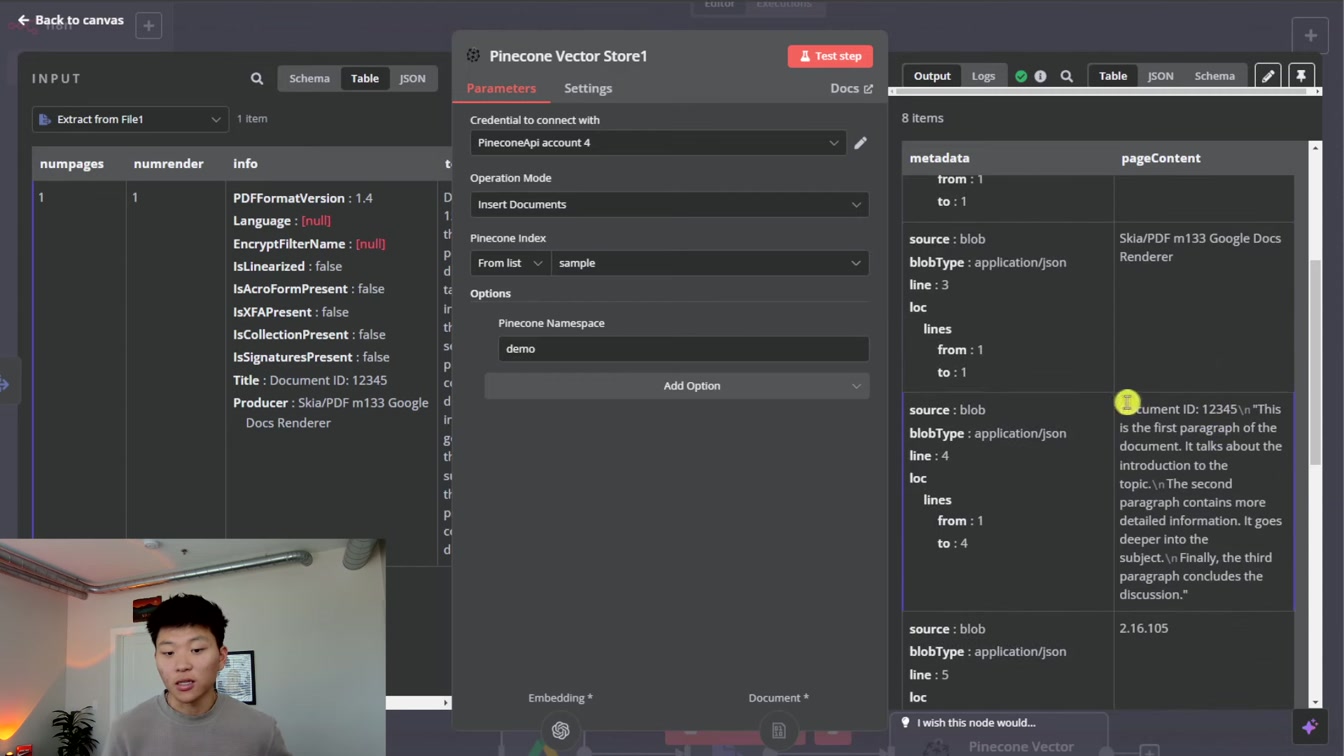The width and height of the screenshot is (1344, 756).
Task: Click the PDFFormatVersion : 1.4 value
Action: (x=303, y=198)
